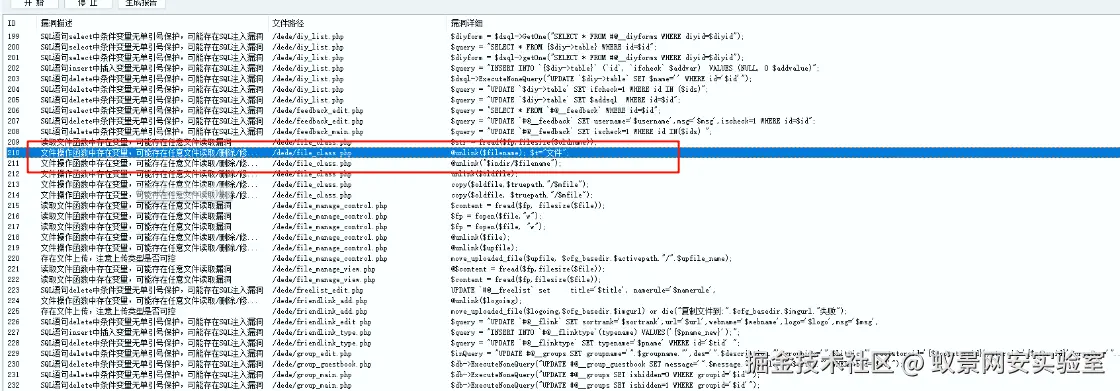Select /dede/freelist_edit.php in row 223

317,291
